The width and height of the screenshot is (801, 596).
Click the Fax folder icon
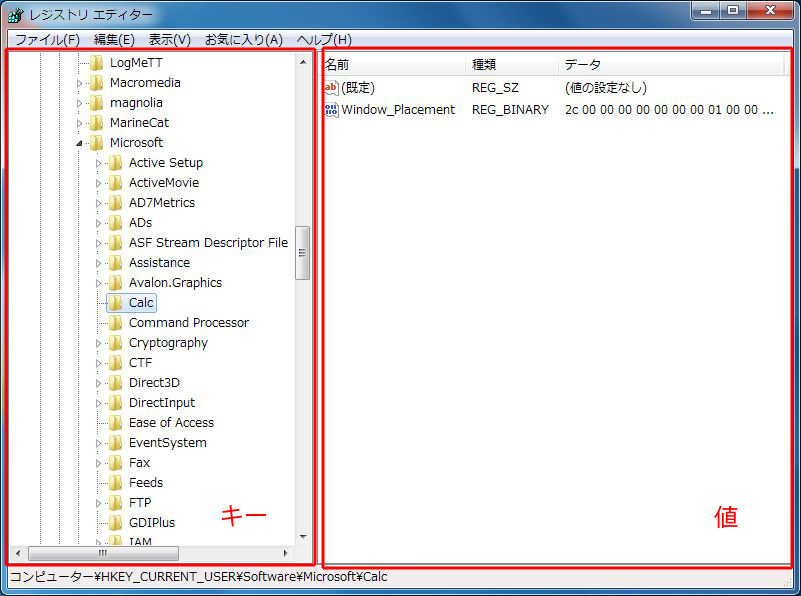point(115,463)
